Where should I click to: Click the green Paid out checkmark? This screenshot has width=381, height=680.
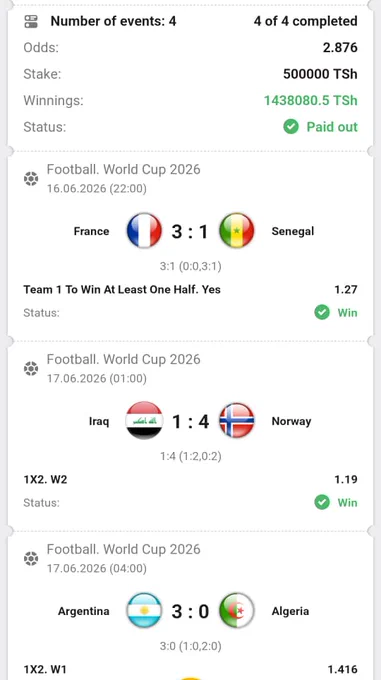pyautogui.click(x=291, y=127)
